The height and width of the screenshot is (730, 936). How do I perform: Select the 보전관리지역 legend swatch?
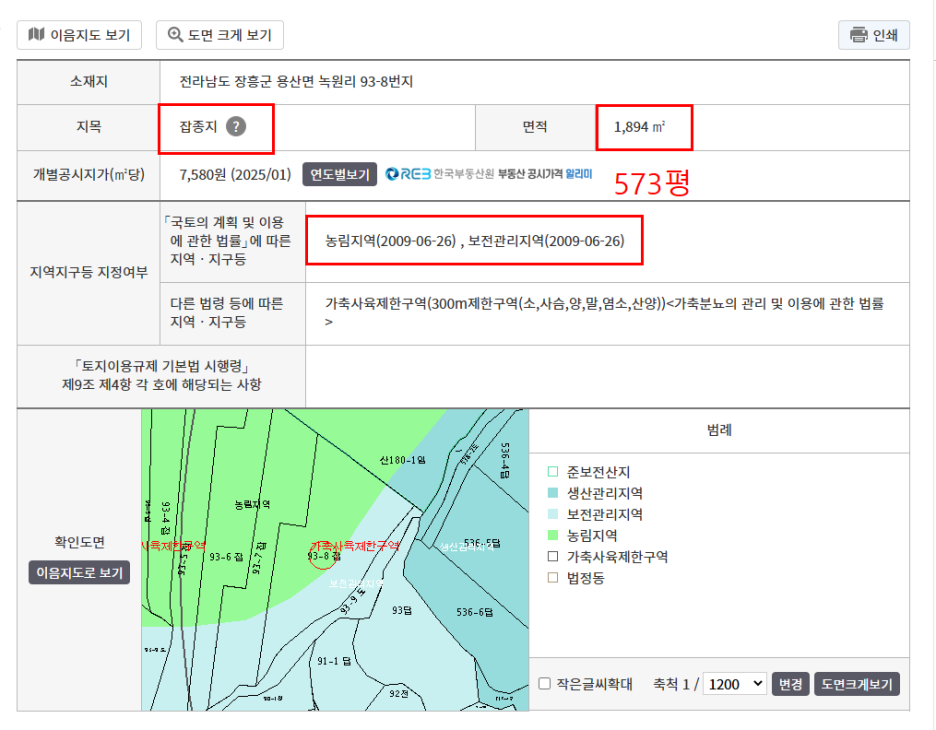click(x=552, y=515)
